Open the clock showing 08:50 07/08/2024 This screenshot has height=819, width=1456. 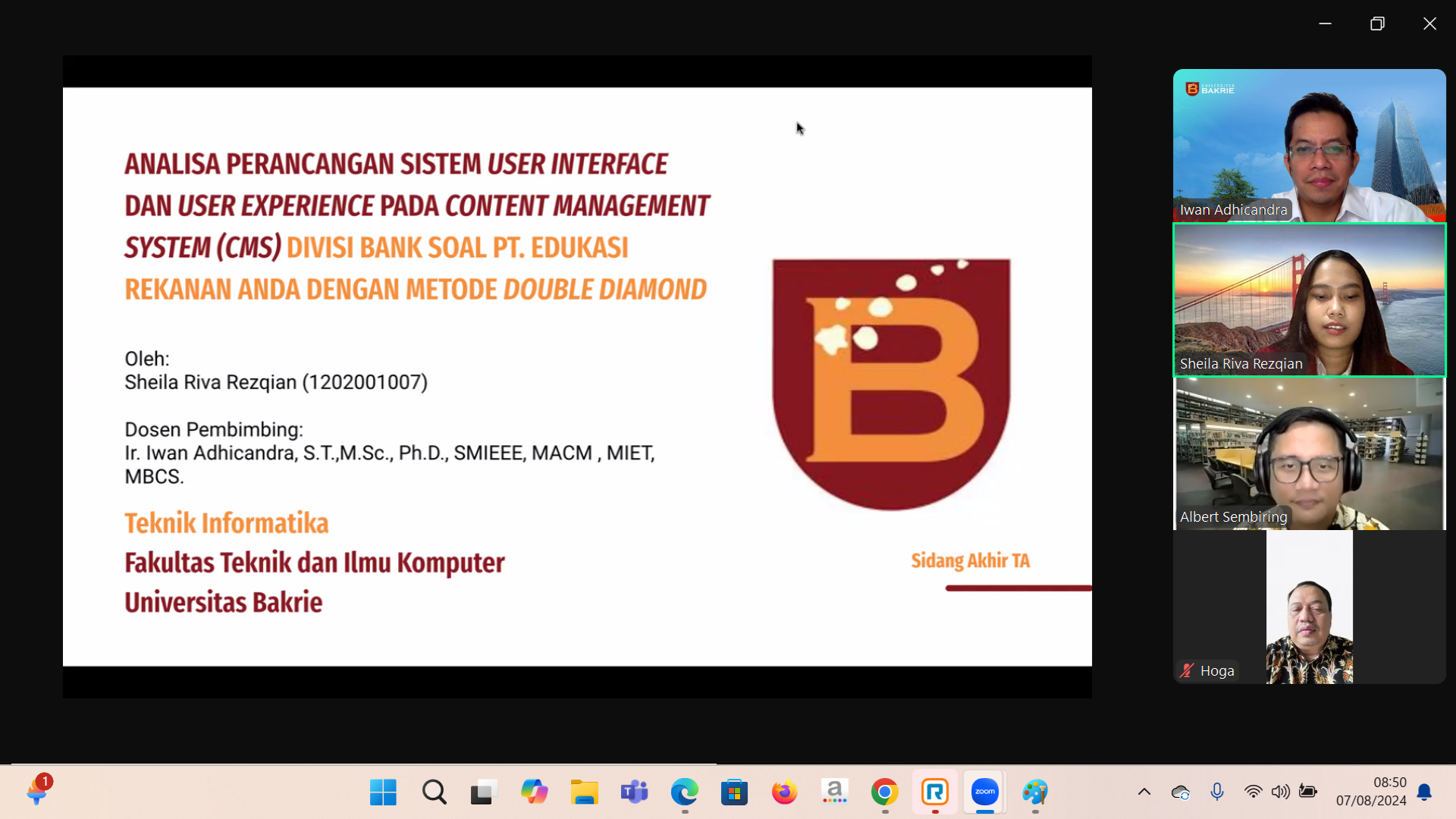pos(1371,792)
